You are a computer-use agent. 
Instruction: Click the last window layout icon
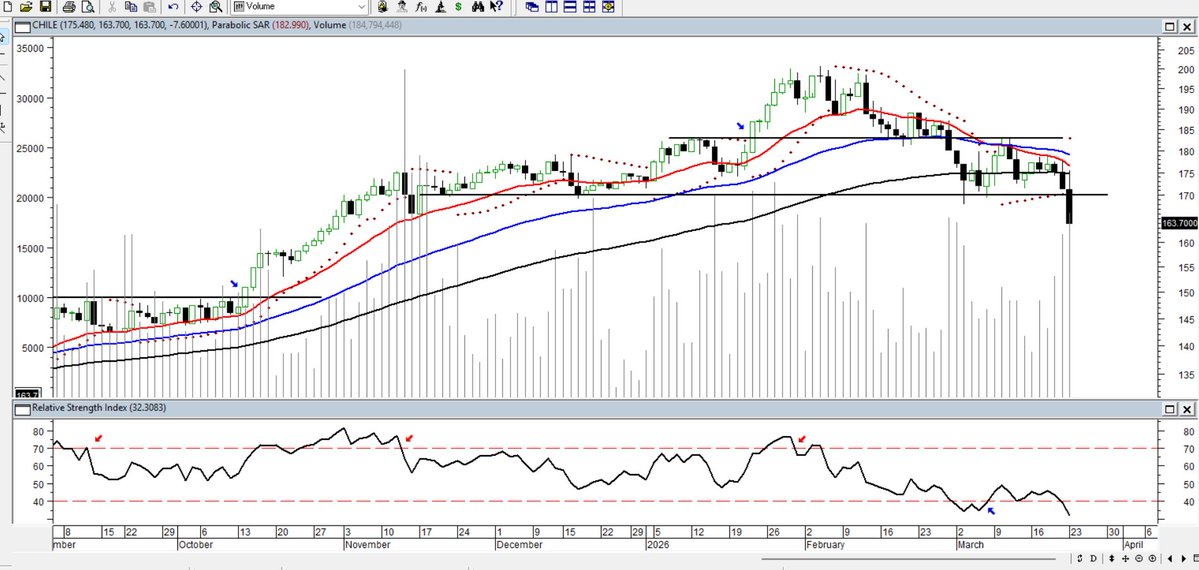[x=608, y=7]
